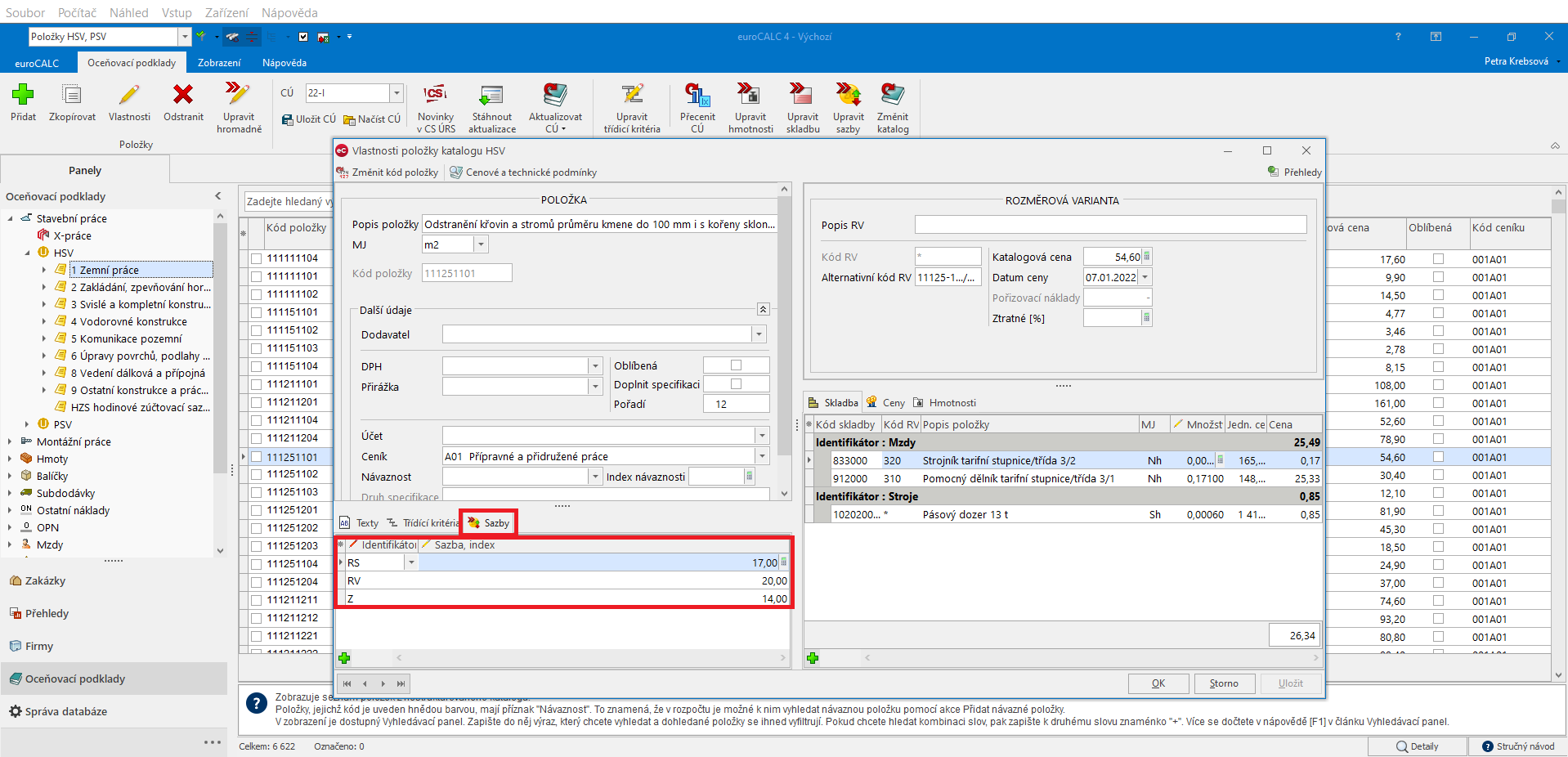This screenshot has width=1568, height=757.
Task: Expand the PSV tree node
Action: point(27,424)
